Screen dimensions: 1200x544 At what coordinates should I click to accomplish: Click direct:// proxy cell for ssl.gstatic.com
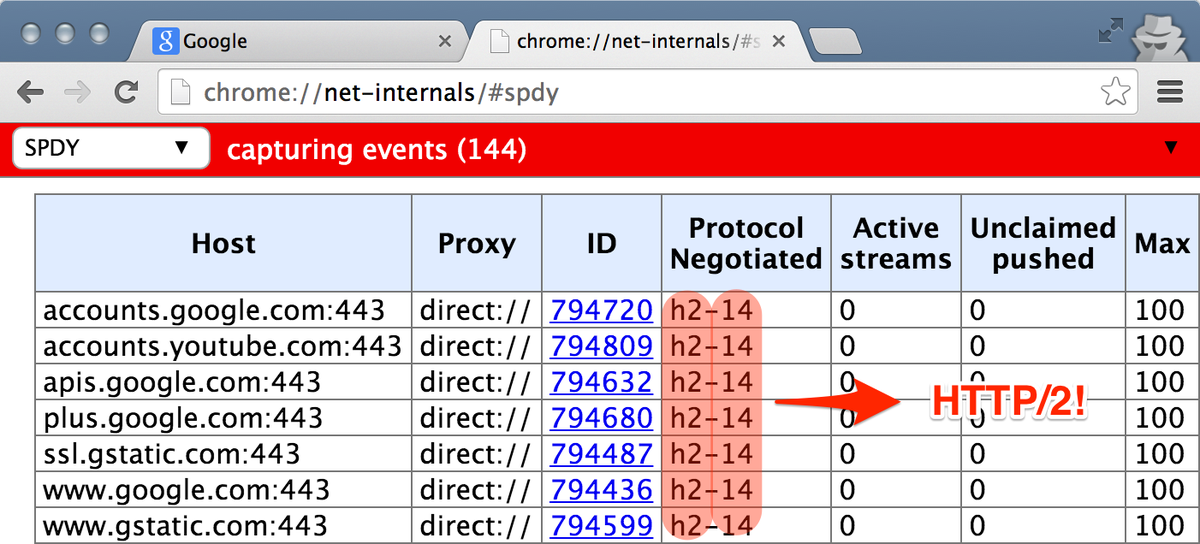[x=477, y=454]
